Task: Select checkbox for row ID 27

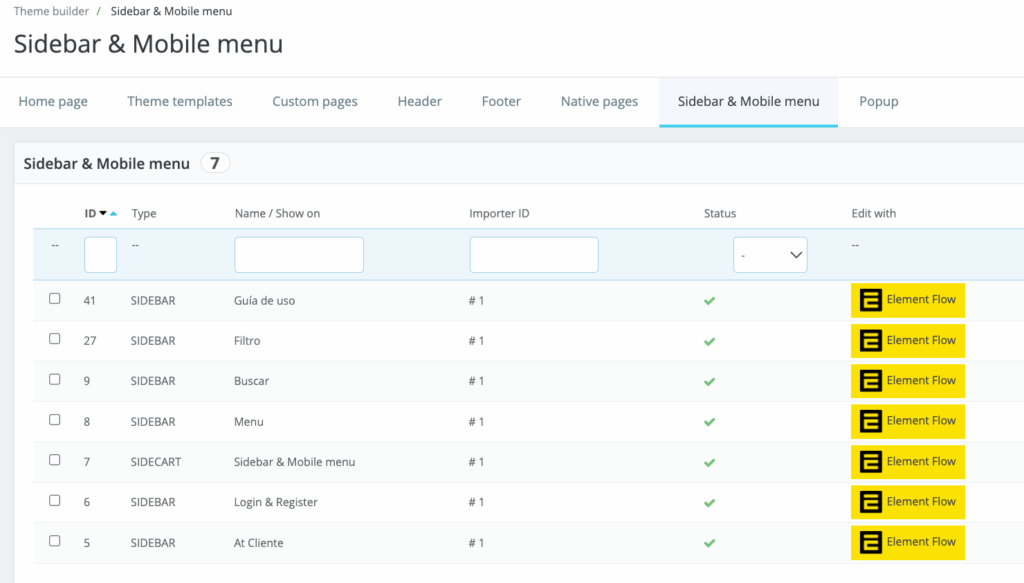Action: pos(55,339)
